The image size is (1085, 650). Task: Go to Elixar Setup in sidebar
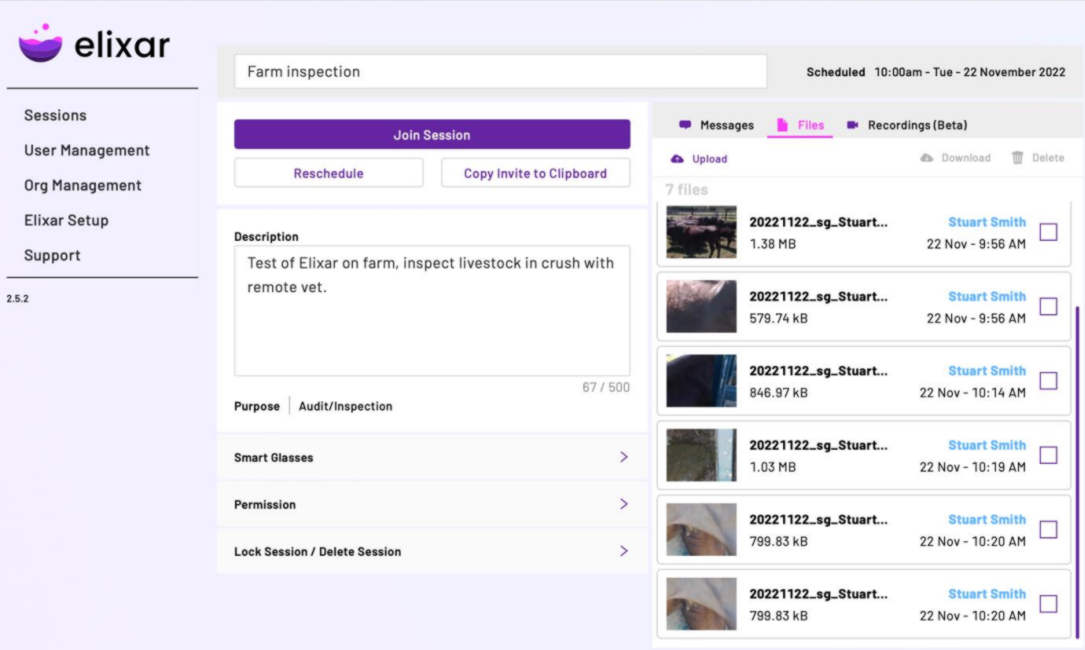coord(66,220)
